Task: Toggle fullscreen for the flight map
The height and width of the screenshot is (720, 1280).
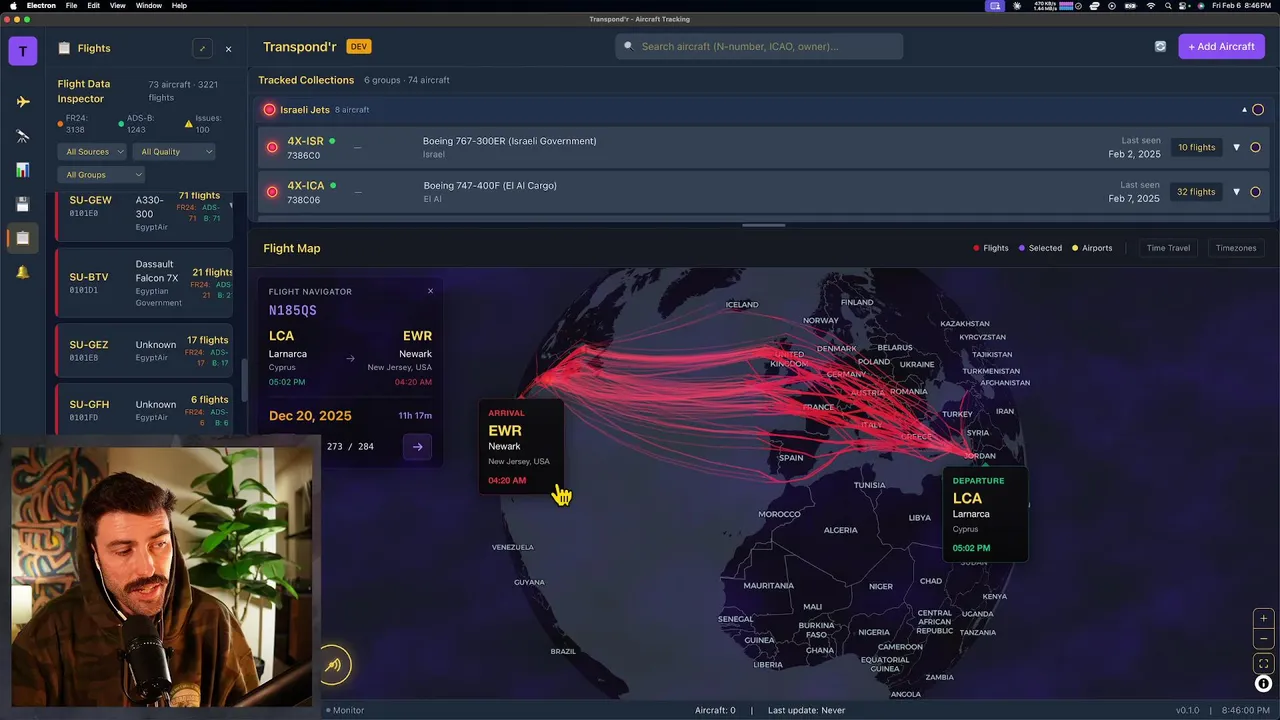Action: (x=1263, y=663)
